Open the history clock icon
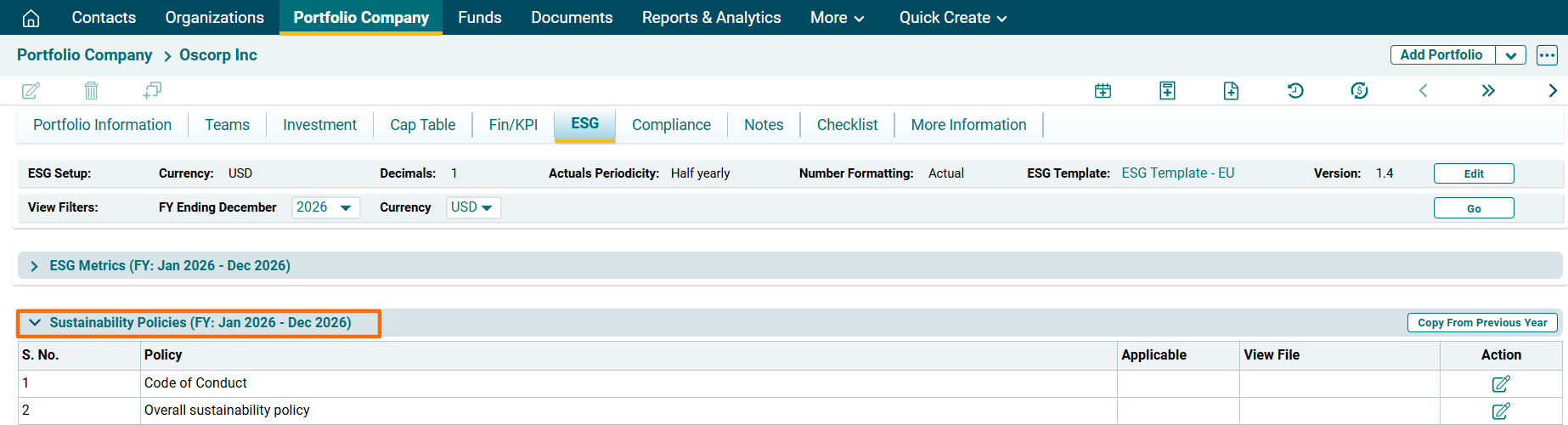Viewport: 1568px width, 425px height. [x=1295, y=91]
